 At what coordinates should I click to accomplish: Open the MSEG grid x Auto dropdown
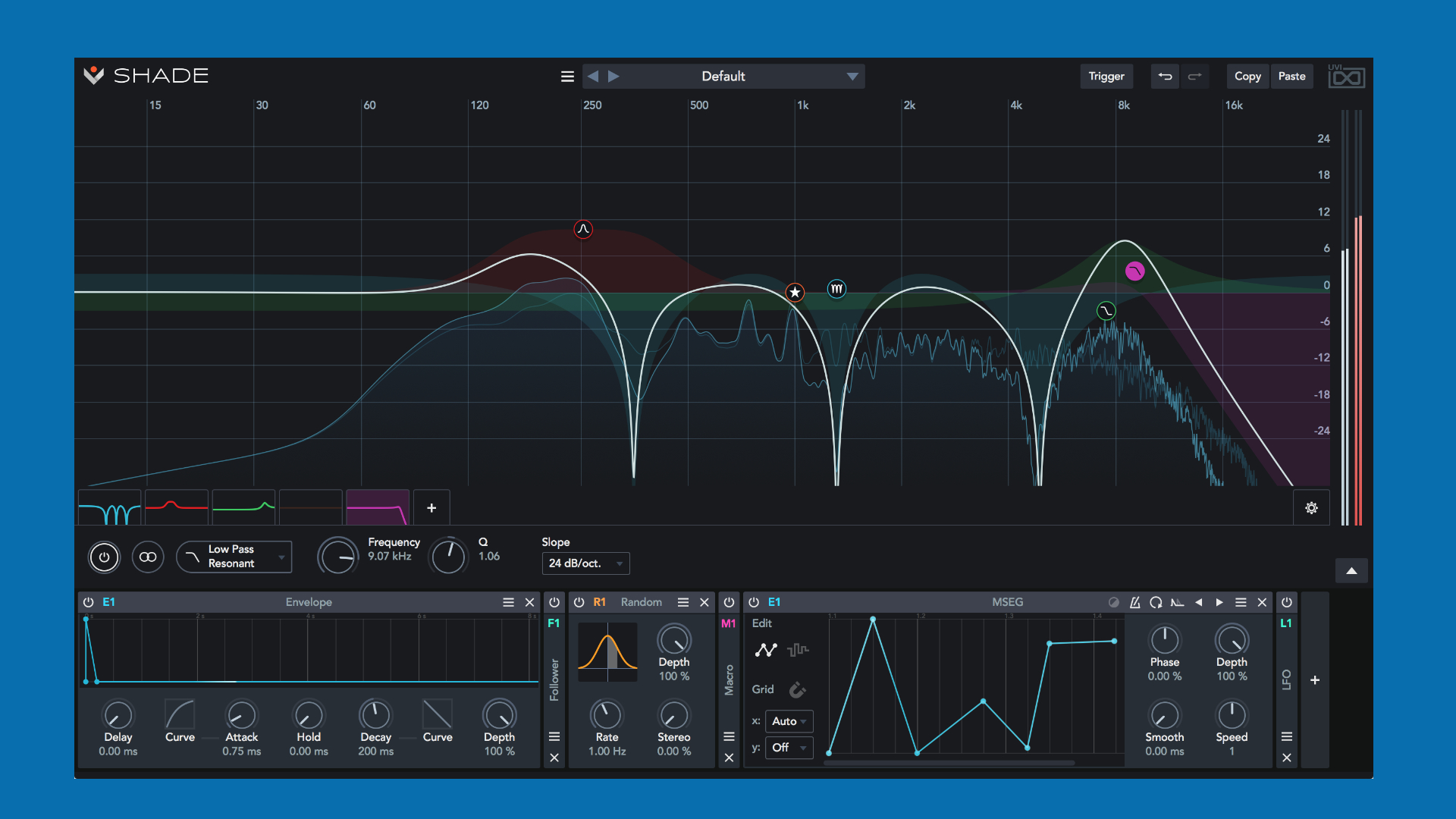(789, 721)
